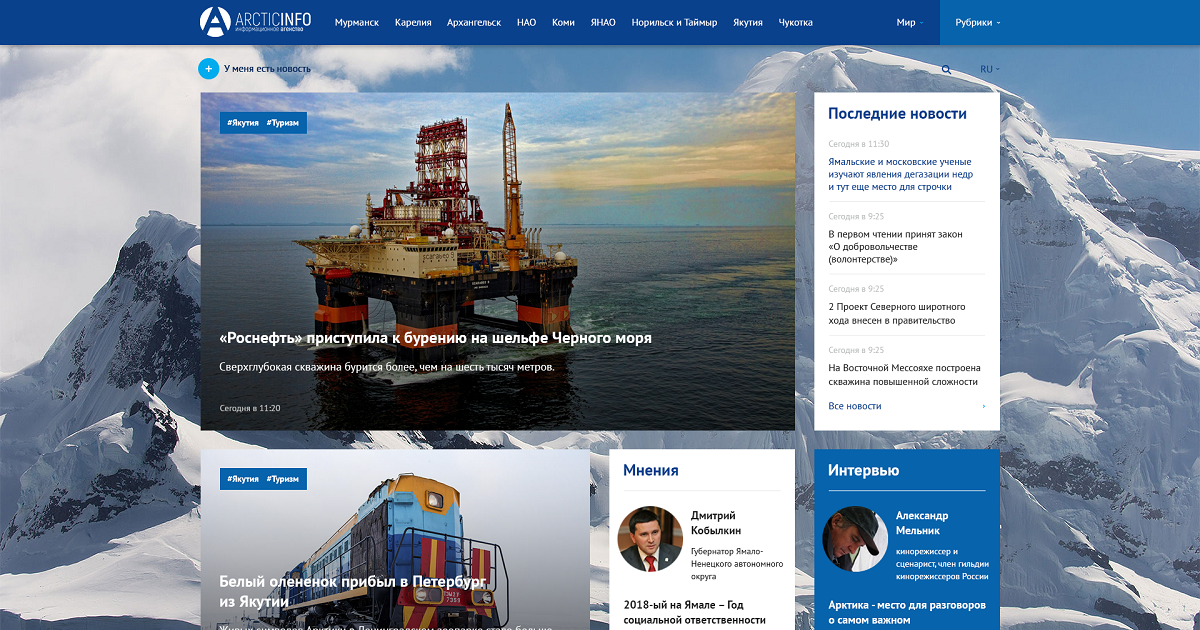
Task: Open news about Ямальские и московские ученые
Action: 900,174
